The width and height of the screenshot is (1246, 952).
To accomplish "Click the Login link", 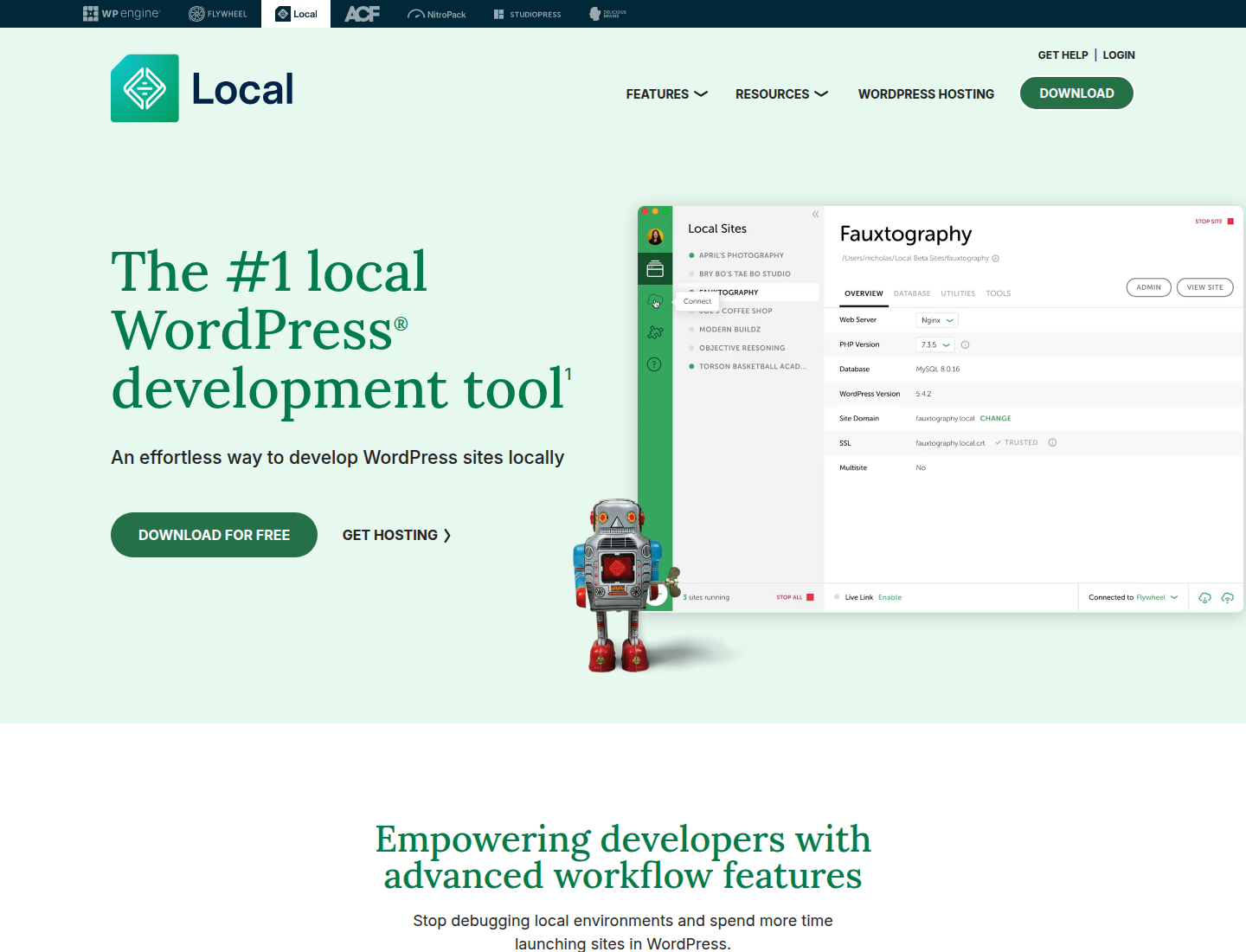I will tap(1119, 55).
